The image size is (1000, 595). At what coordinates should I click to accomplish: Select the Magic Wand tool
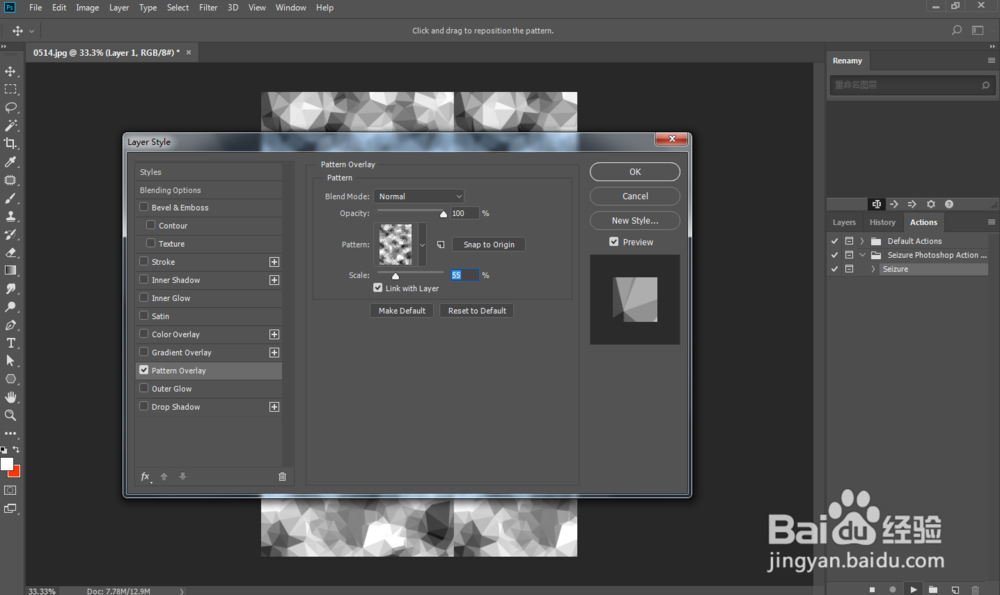coord(10,126)
